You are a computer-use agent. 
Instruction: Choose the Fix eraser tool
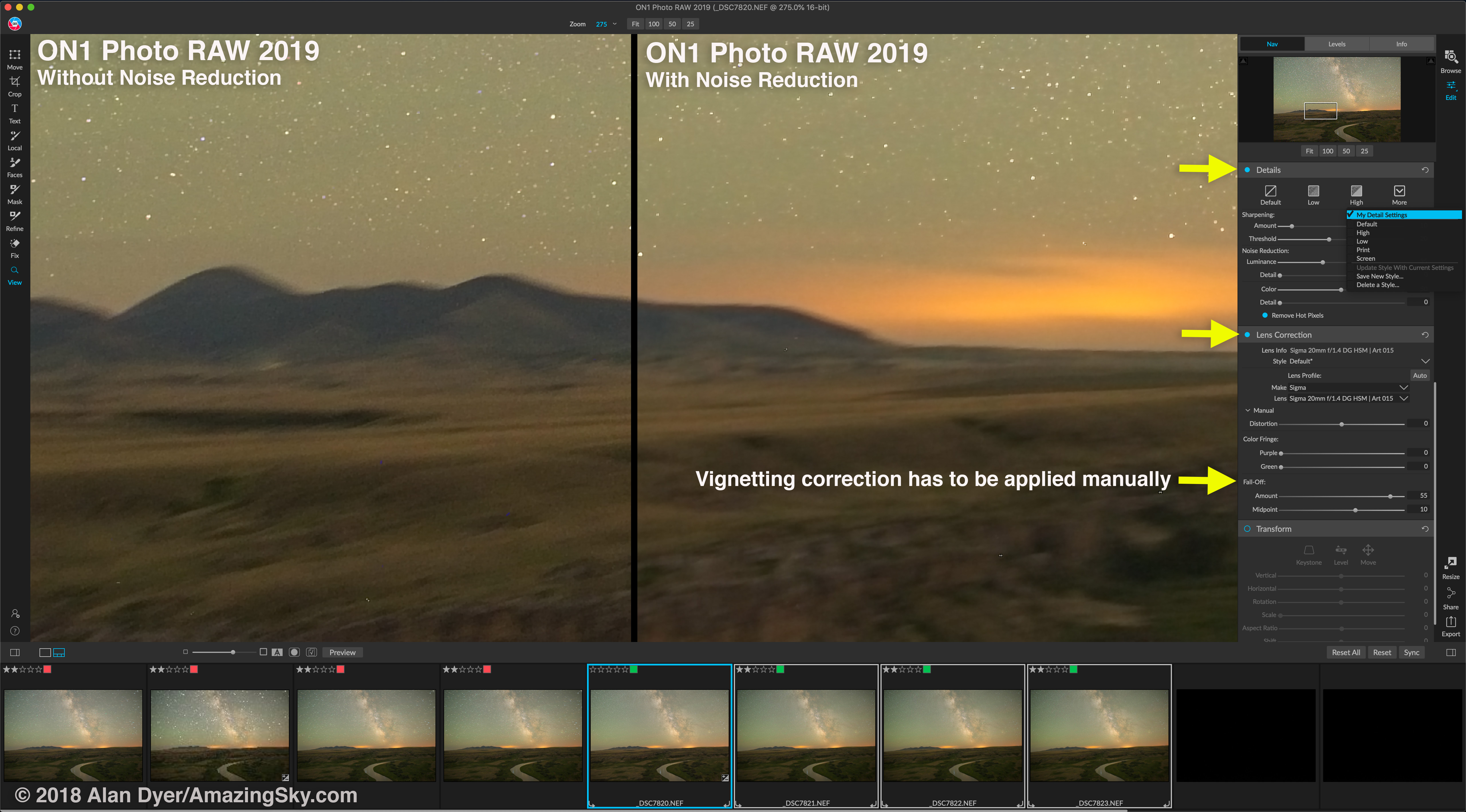click(x=15, y=244)
